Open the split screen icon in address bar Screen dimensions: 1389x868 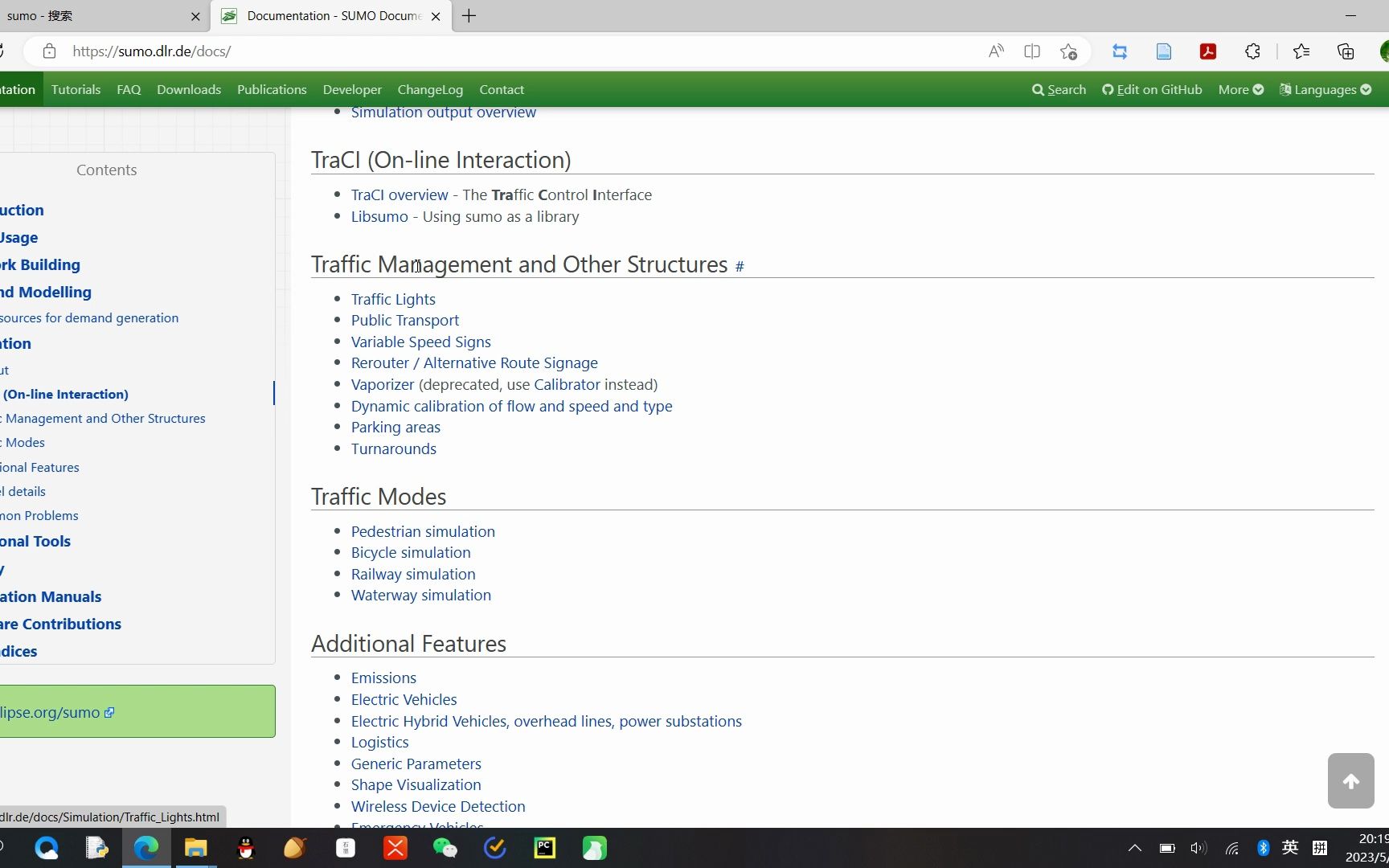(1032, 51)
